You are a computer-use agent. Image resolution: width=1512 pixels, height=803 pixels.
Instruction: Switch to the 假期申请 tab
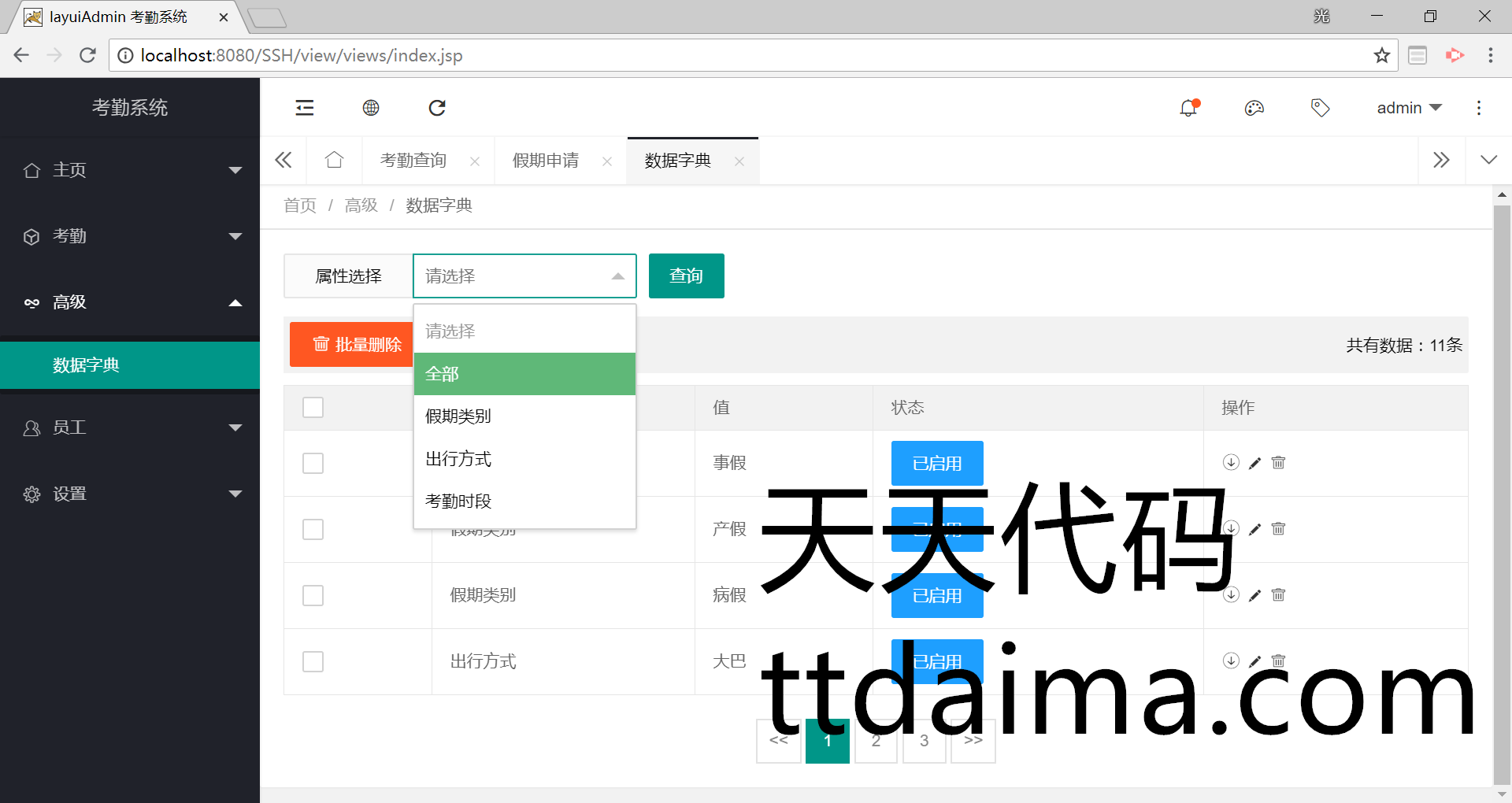546,161
